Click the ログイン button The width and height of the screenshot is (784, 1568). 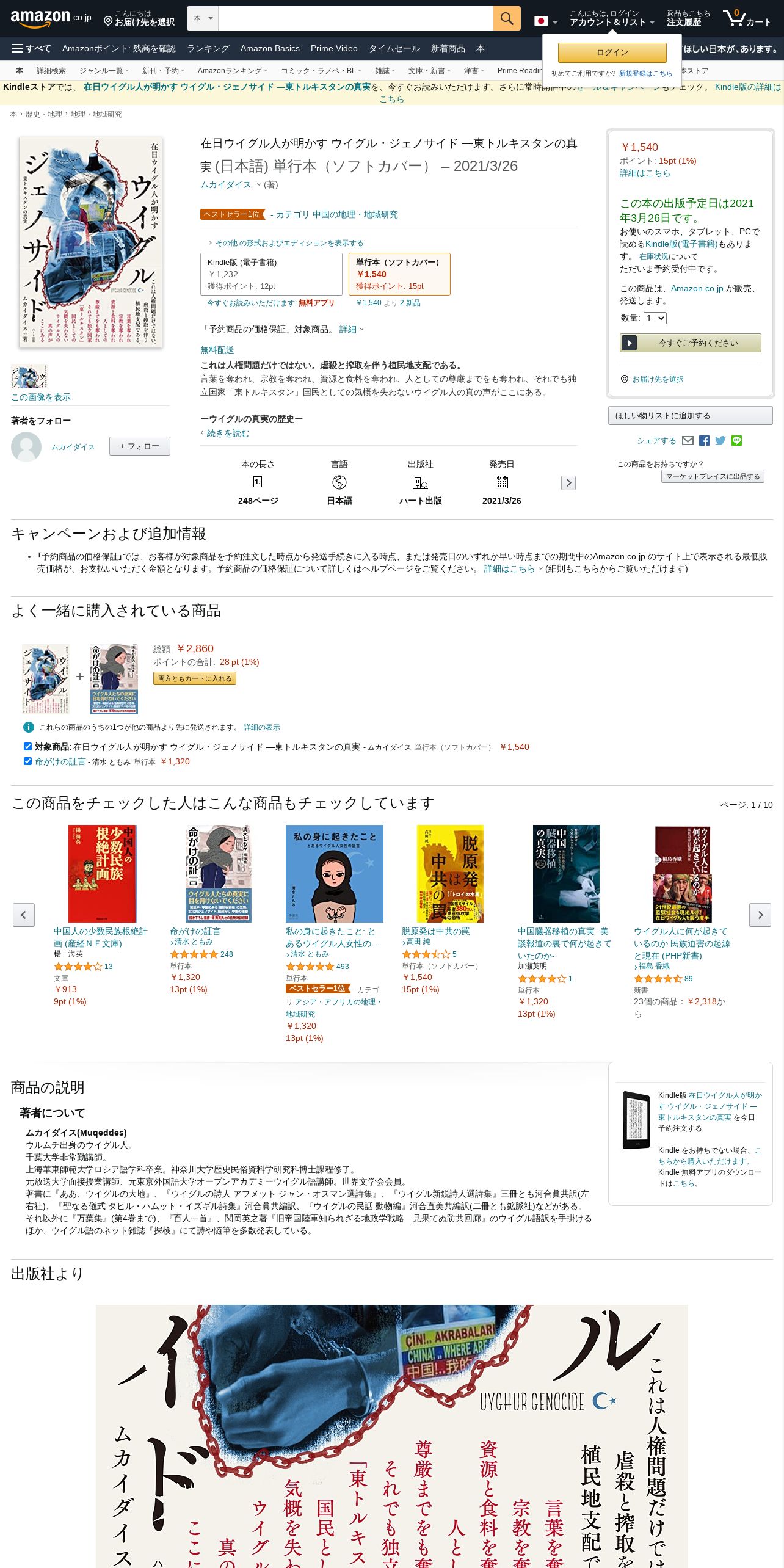click(612, 53)
